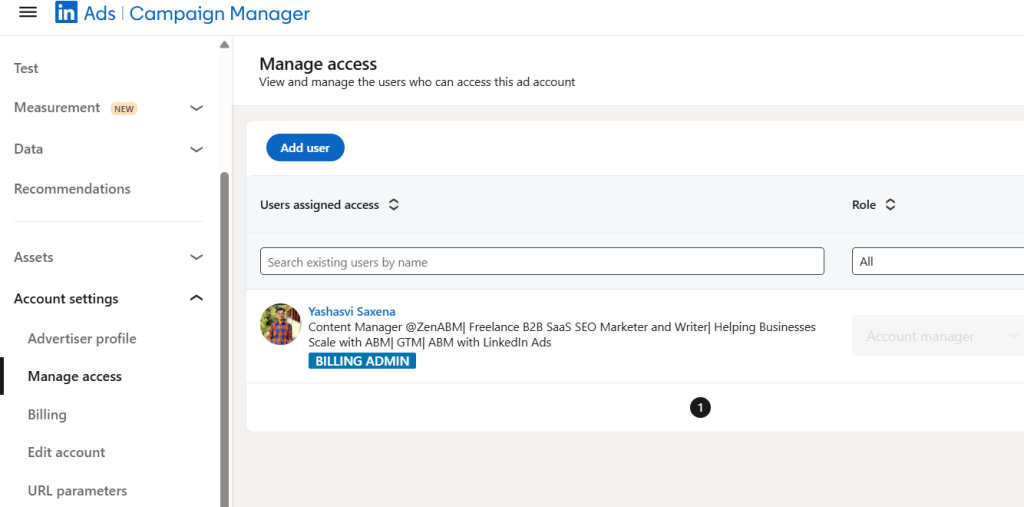Click the BILLING ADMIN badge
The height and width of the screenshot is (507, 1024).
pyautogui.click(x=362, y=361)
